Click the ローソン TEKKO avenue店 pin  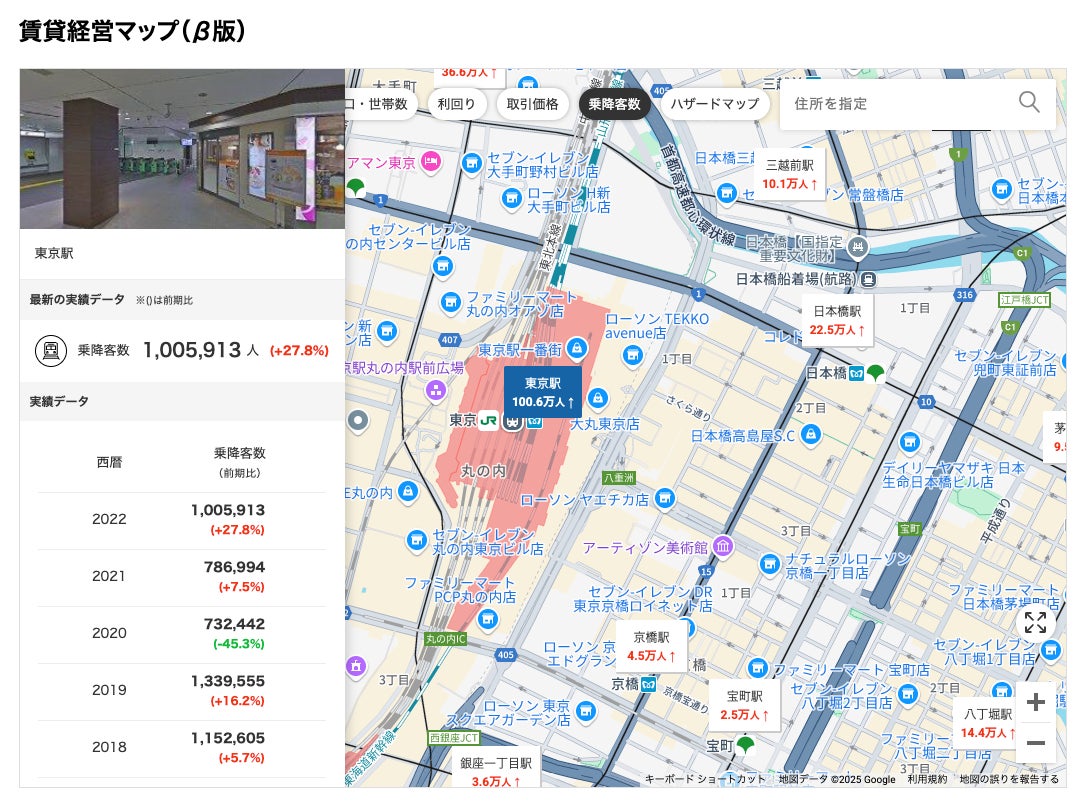(632, 356)
